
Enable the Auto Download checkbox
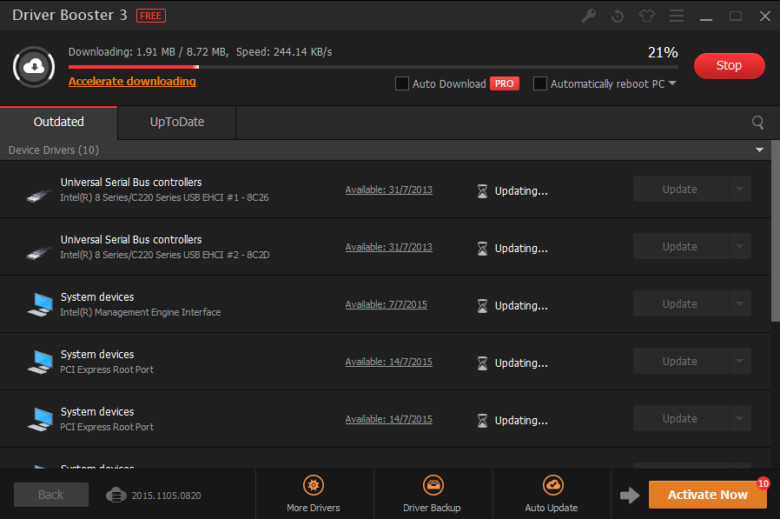point(402,84)
